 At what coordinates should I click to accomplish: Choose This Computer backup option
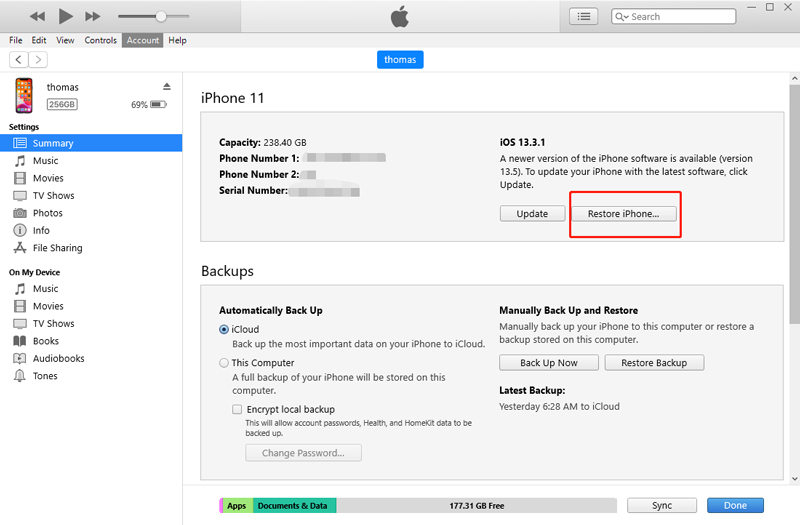coord(224,363)
